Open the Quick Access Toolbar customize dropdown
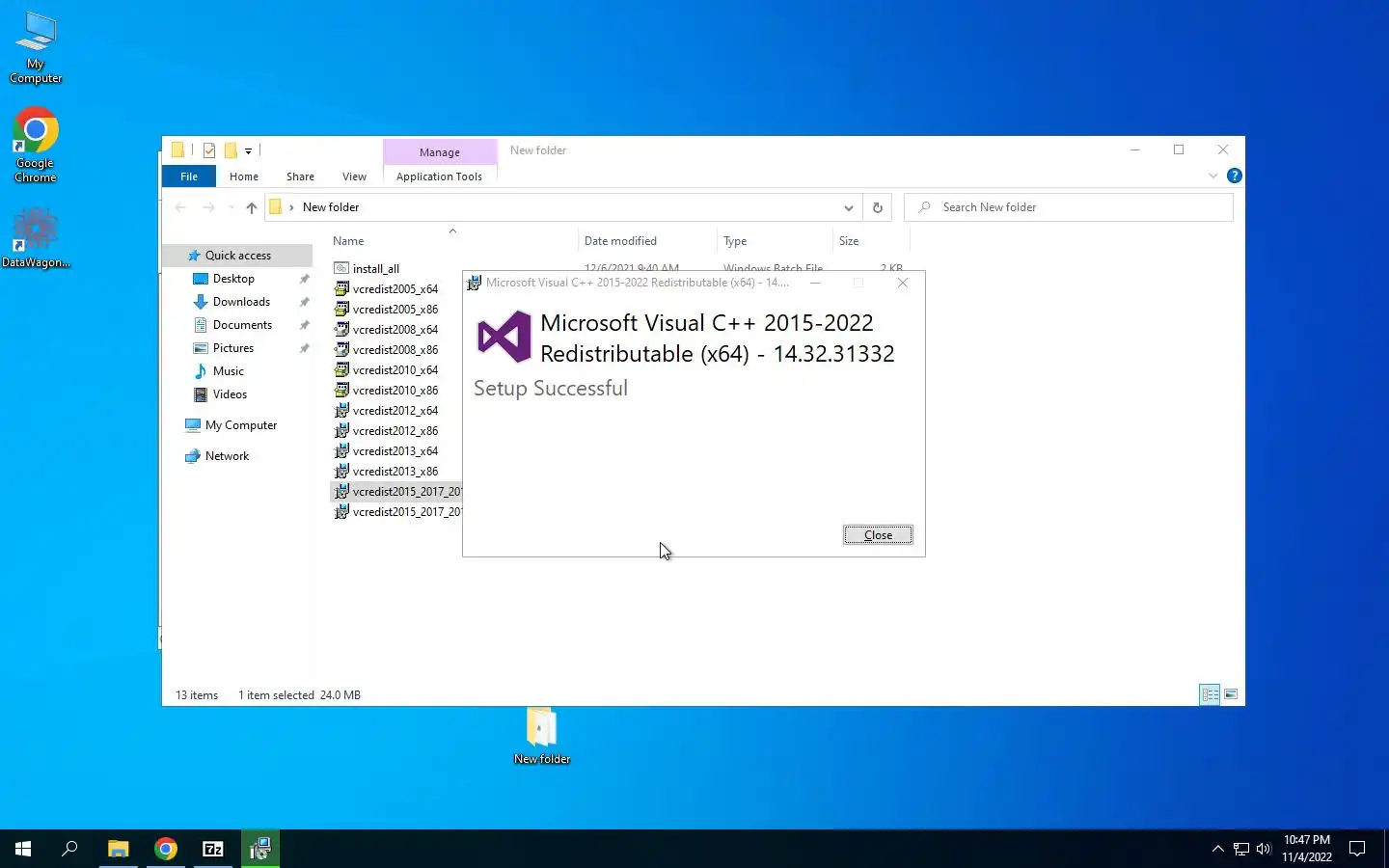1389x868 pixels. click(248, 150)
